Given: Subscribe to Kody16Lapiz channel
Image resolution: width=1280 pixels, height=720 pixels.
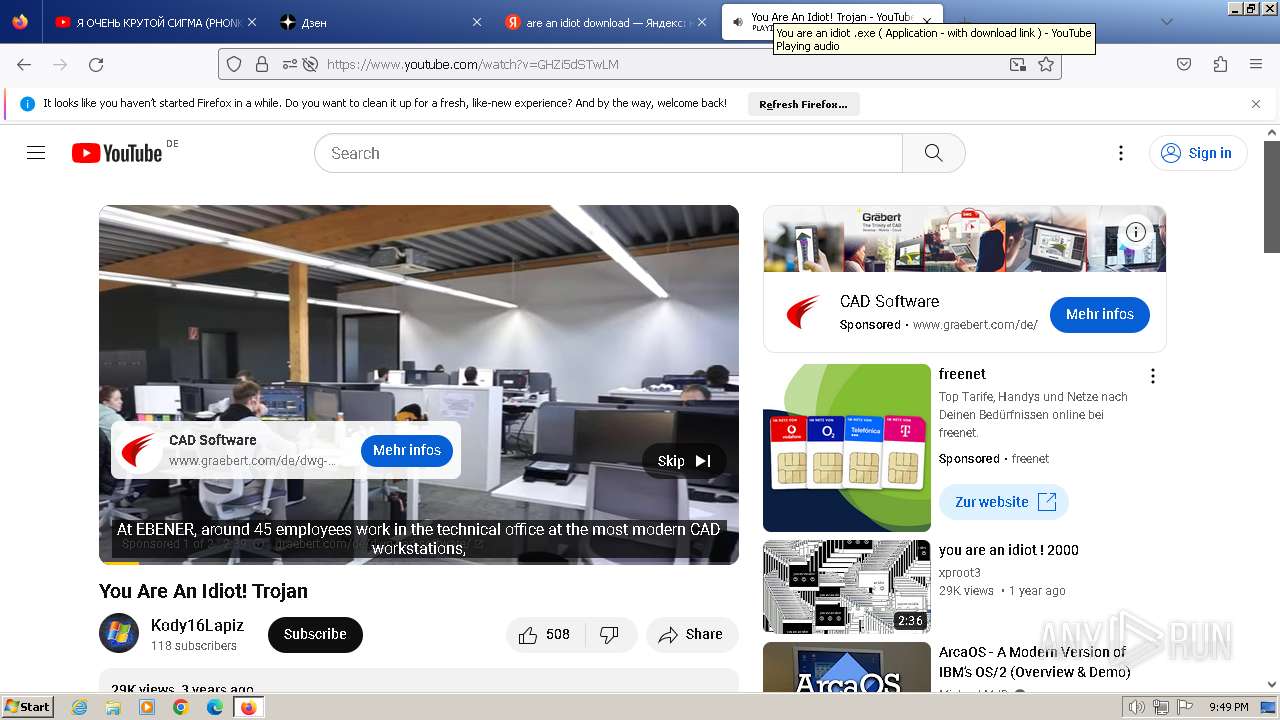Looking at the screenshot, I should click(x=315, y=634).
